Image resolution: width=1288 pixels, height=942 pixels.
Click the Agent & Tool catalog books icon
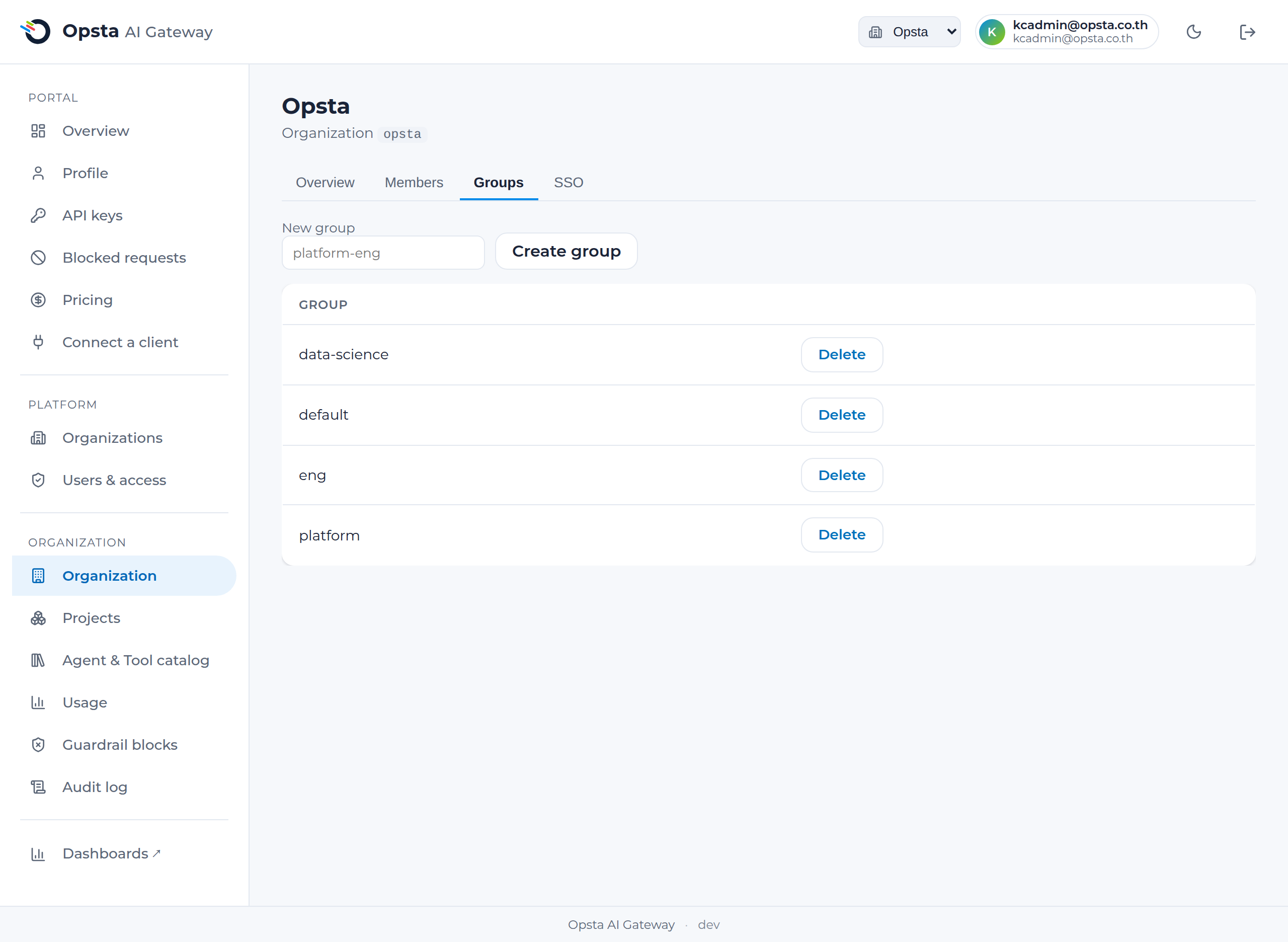coord(38,660)
